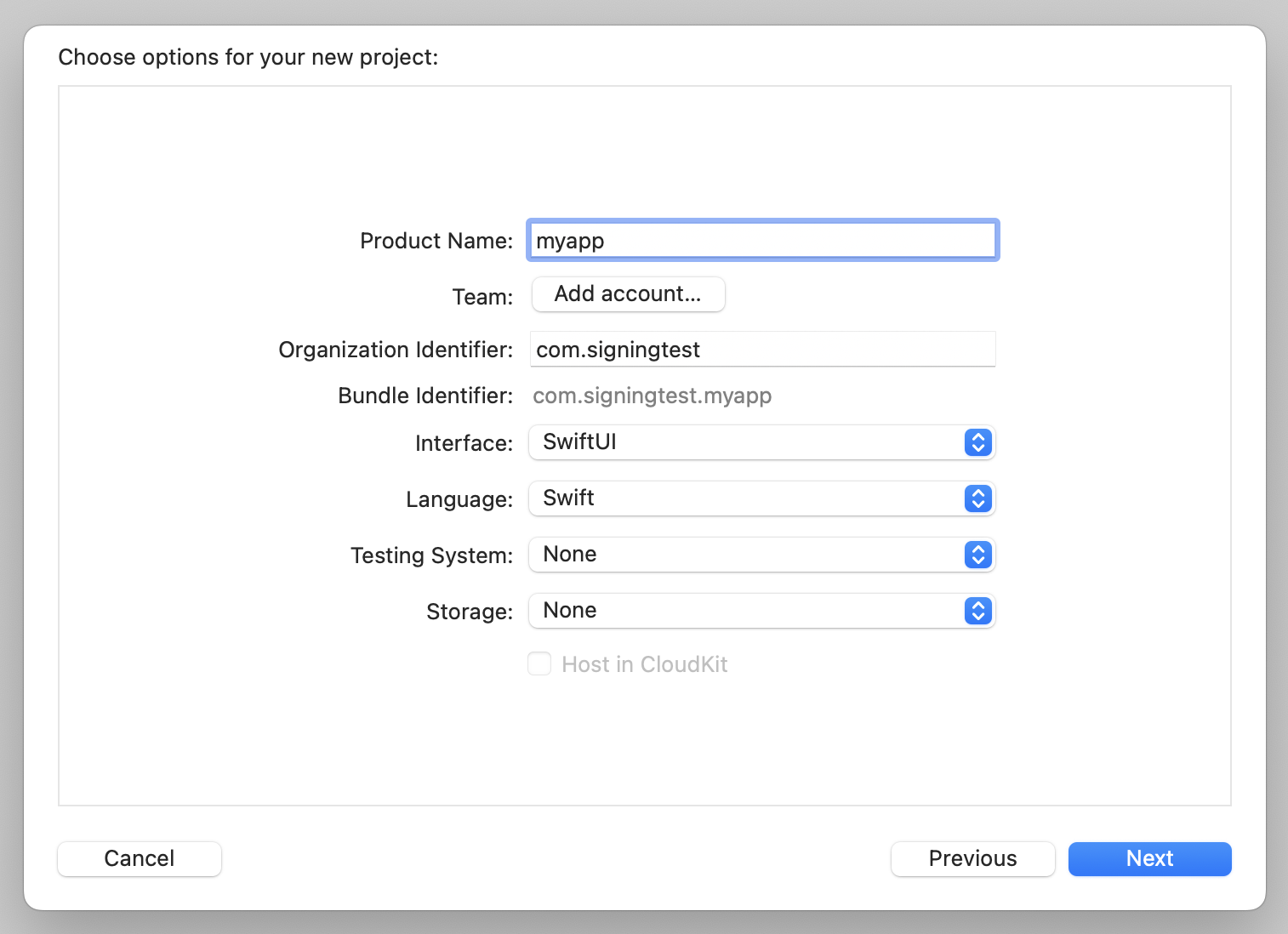Screen dimensions: 1288x934
Task: Click the Language popup chevron icon
Action: (x=977, y=498)
